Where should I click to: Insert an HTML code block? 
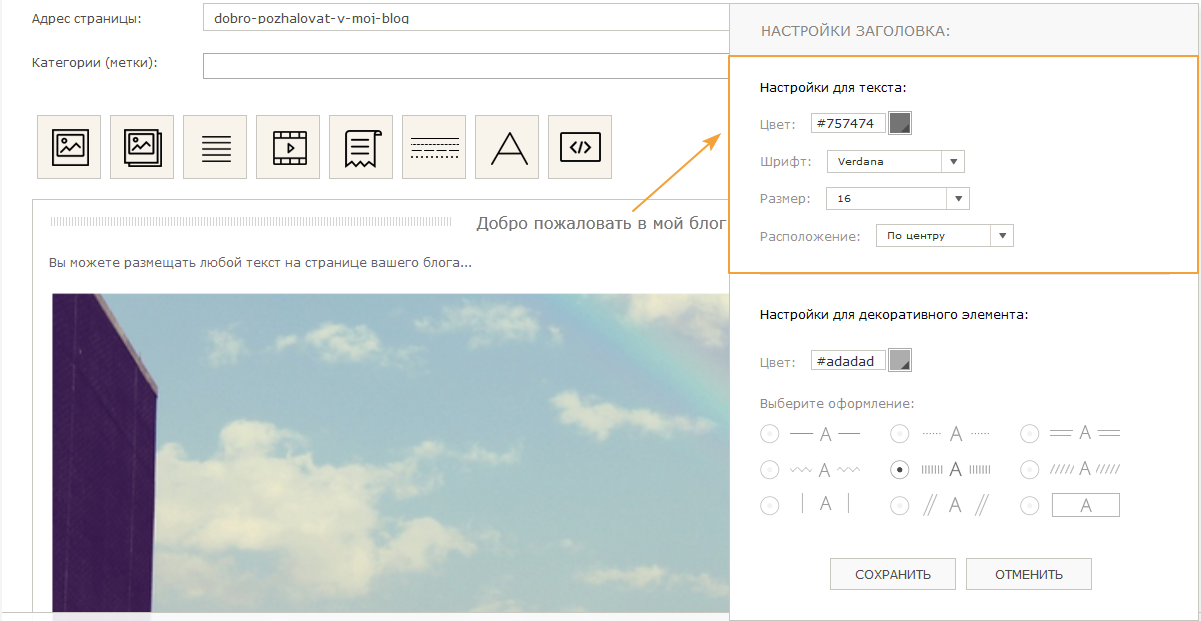pyautogui.click(x=580, y=147)
